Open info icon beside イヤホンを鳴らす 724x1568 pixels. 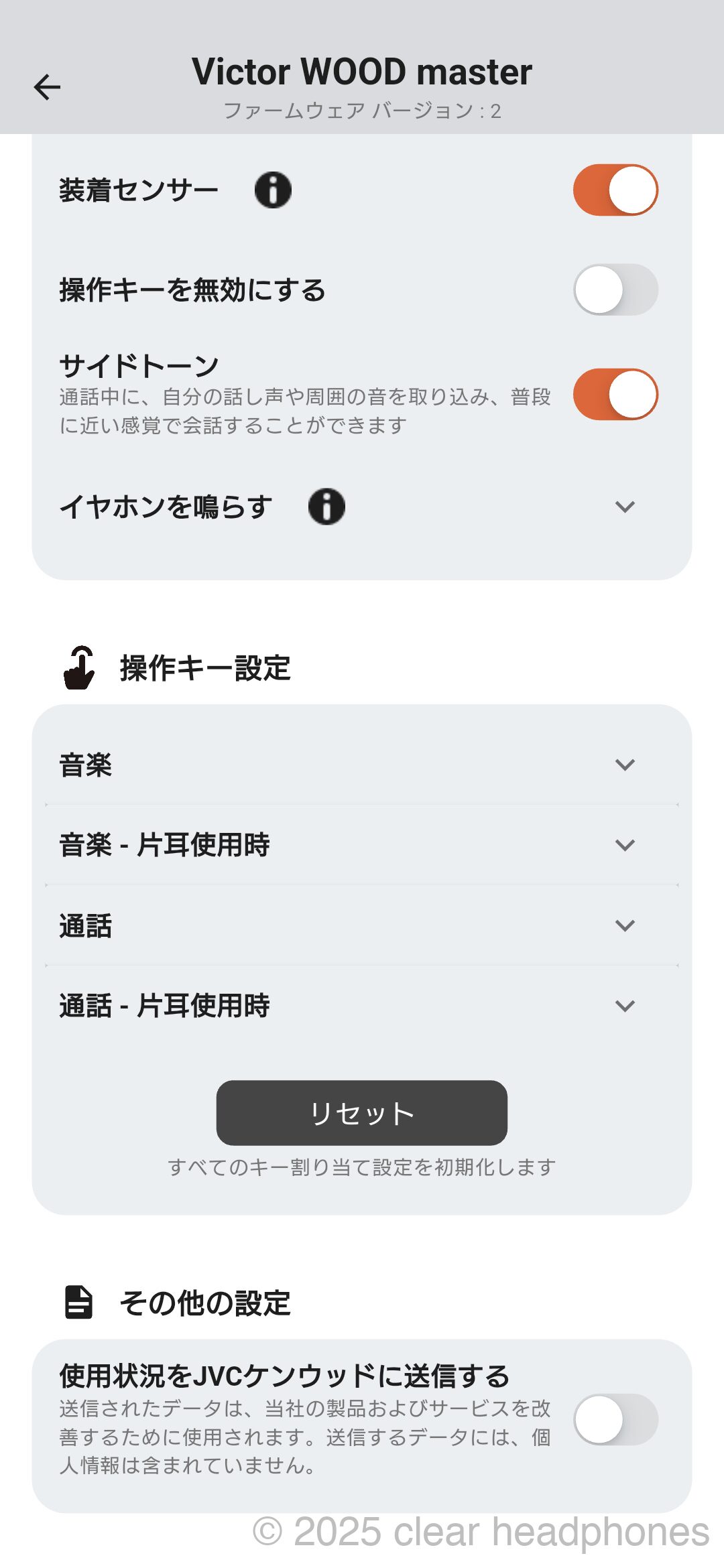click(x=326, y=507)
